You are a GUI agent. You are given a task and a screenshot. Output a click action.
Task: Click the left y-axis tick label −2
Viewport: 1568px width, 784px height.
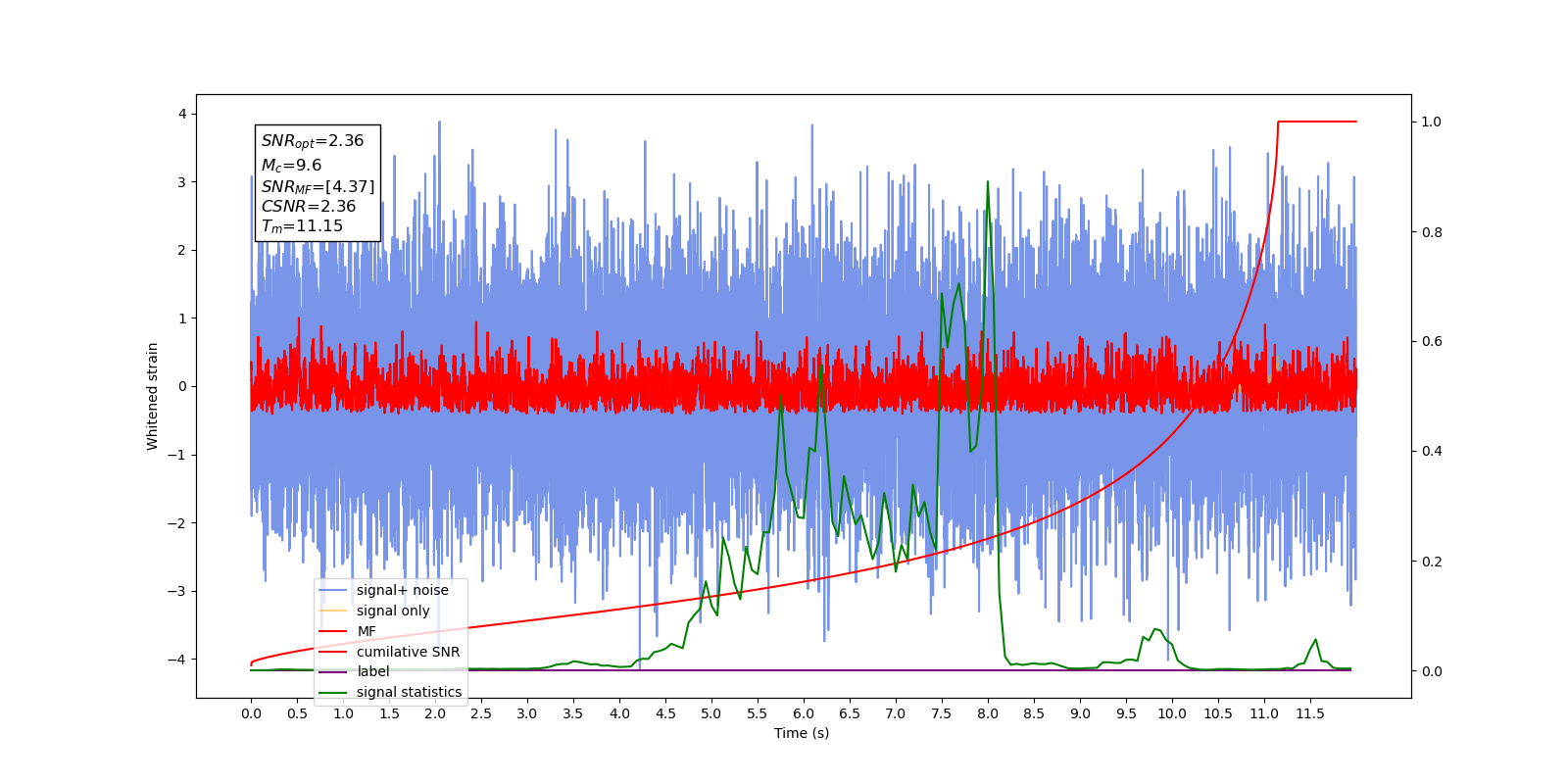tap(176, 522)
